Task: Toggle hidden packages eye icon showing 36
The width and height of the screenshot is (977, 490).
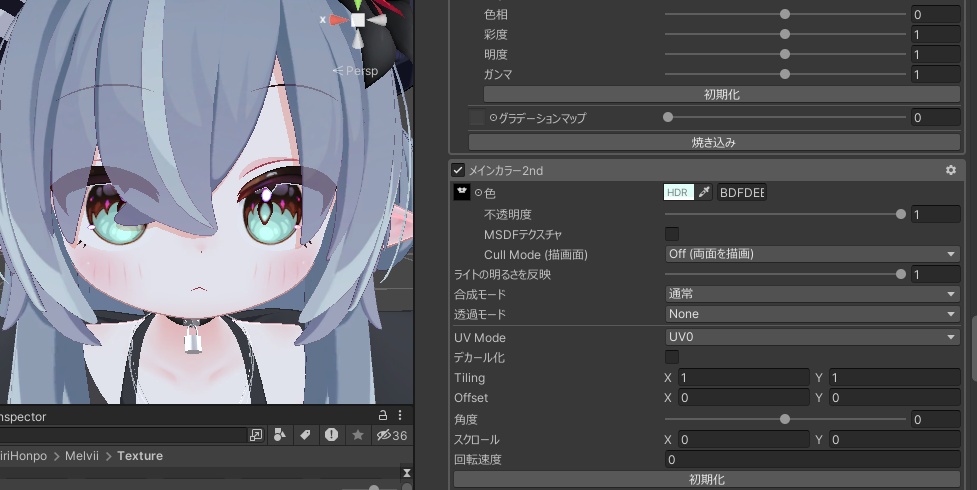Action: click(x=392, y=435)
